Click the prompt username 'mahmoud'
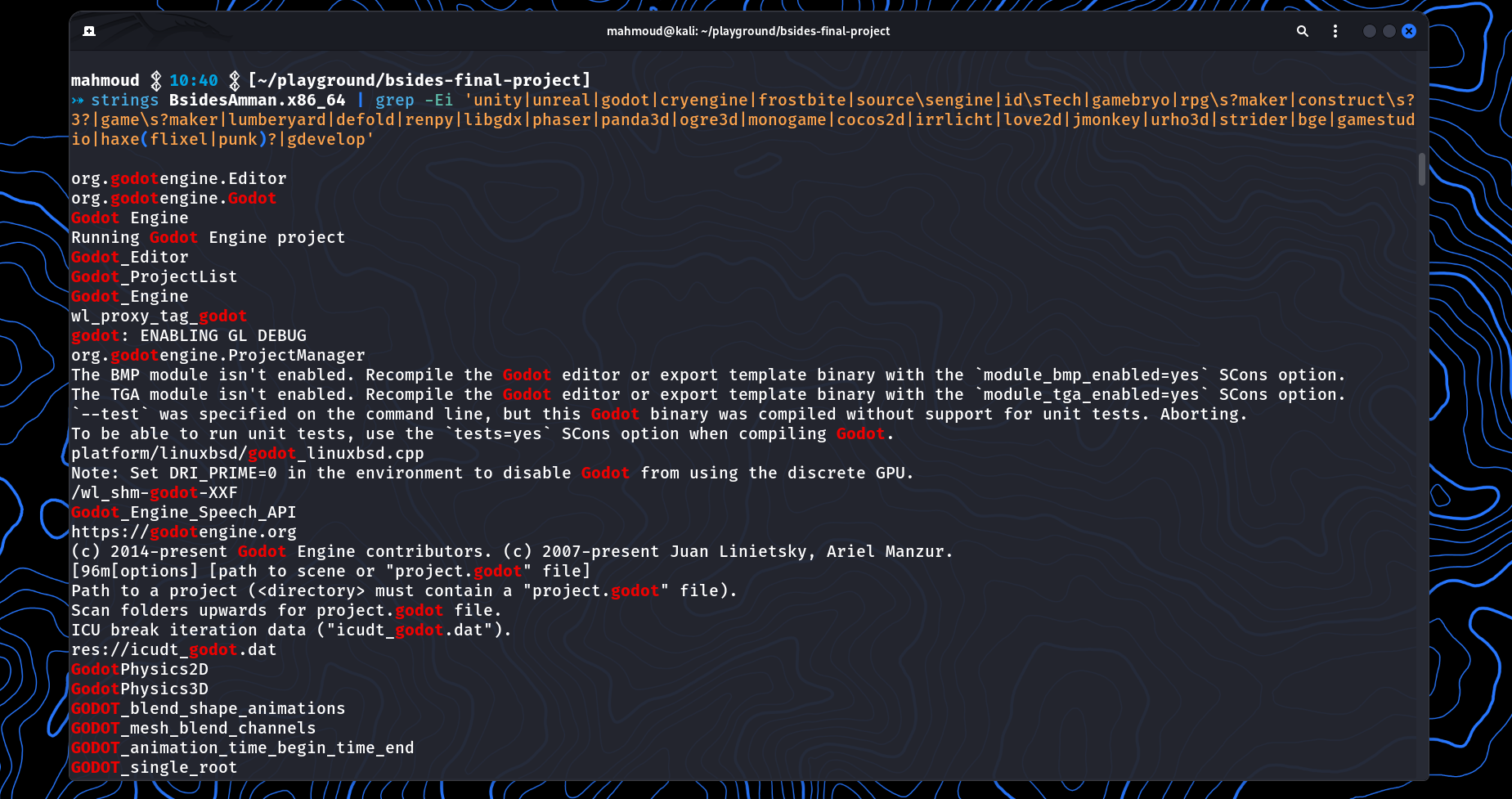 click(x=105, y=80)
